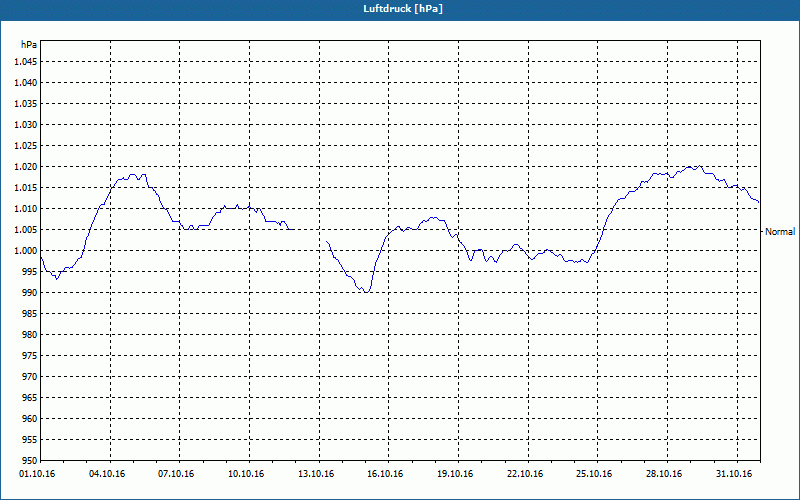This screenshot has height=500, width=800.
Task: Click the 10.10.16 date label
Action: (x=246, y=474)
